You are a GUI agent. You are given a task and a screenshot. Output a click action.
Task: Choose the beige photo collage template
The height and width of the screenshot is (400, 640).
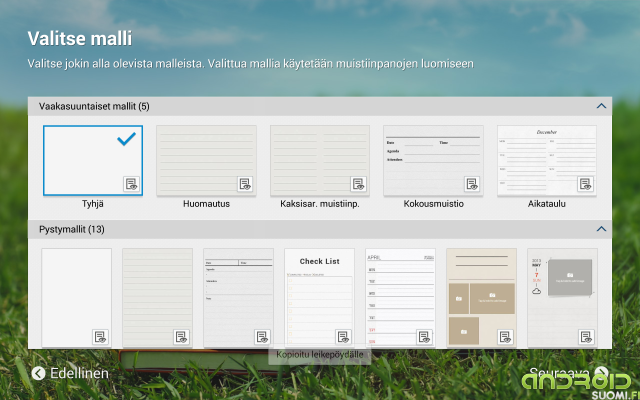coord(482,298)
